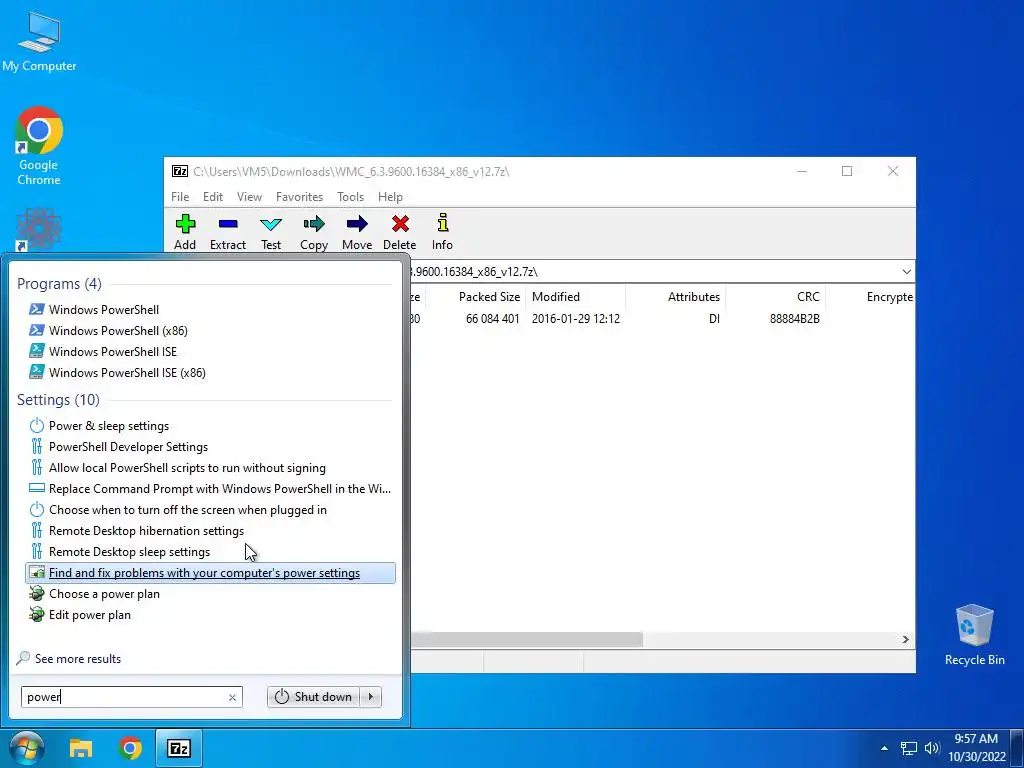Open the File menu in 7-Zip
This screenshot has width=1024, height=768.
pos(180,197)
